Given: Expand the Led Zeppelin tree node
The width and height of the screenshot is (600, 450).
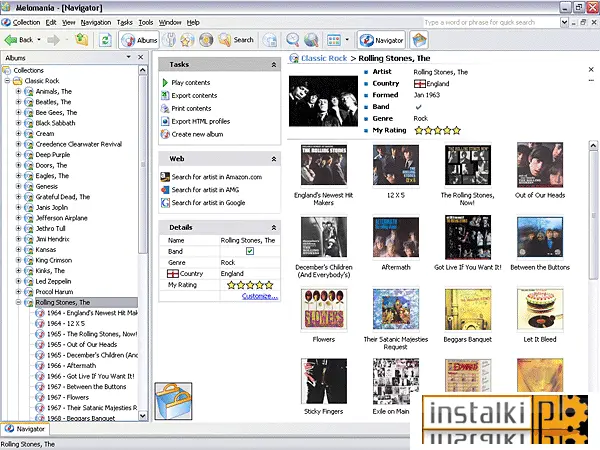Looking at the screenshot, I should click(x=18, y=281).
